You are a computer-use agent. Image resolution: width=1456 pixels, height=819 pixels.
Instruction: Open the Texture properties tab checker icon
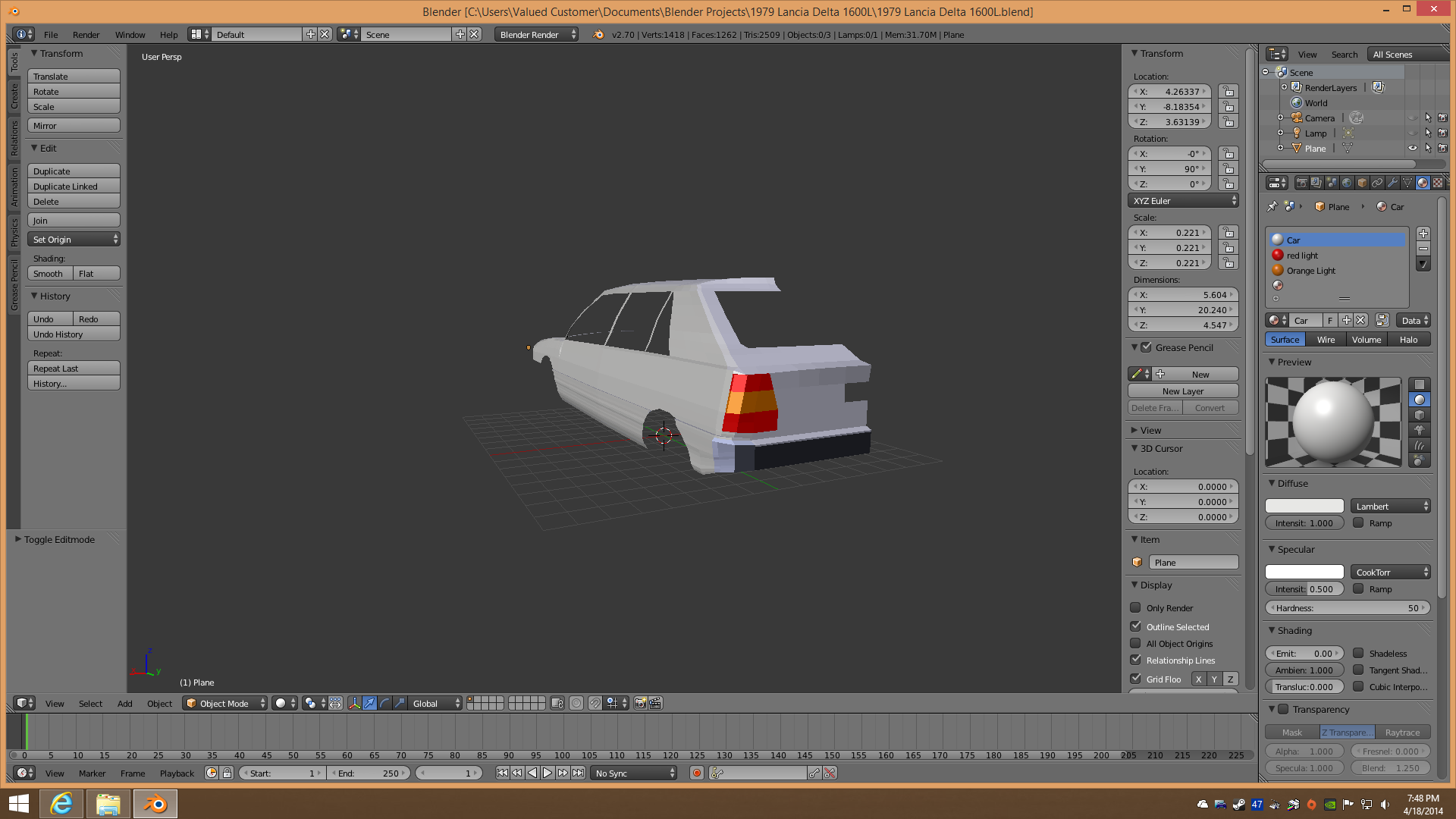coord(1438,183)
